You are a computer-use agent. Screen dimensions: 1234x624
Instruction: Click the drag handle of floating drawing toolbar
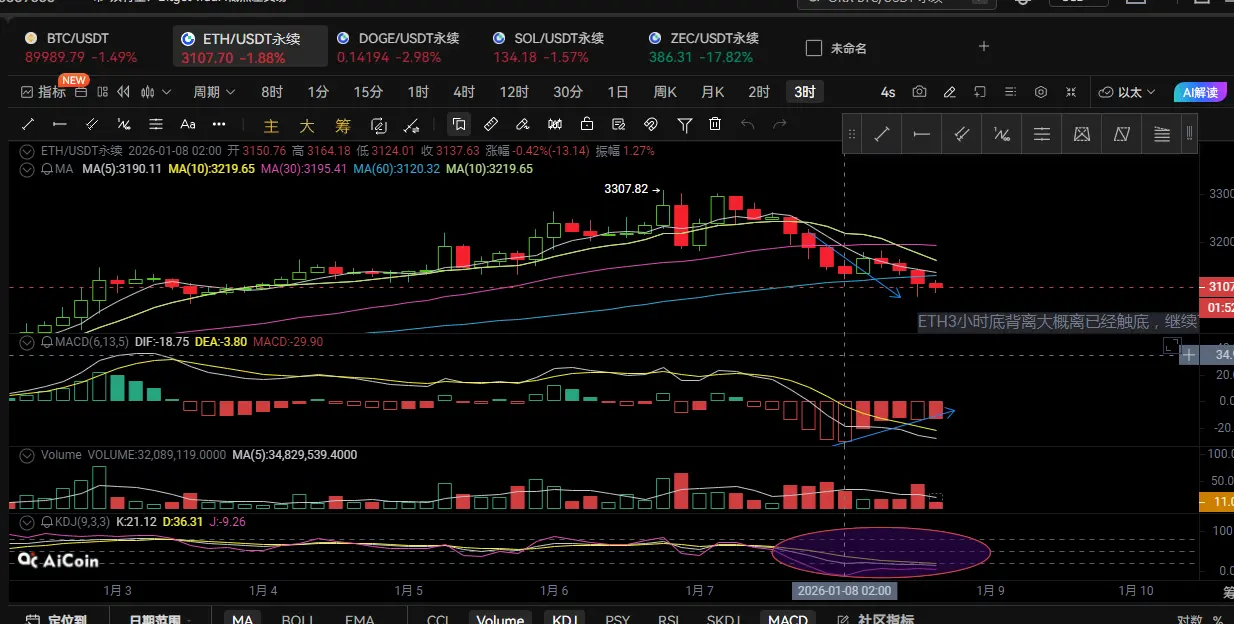click(852, 135)
